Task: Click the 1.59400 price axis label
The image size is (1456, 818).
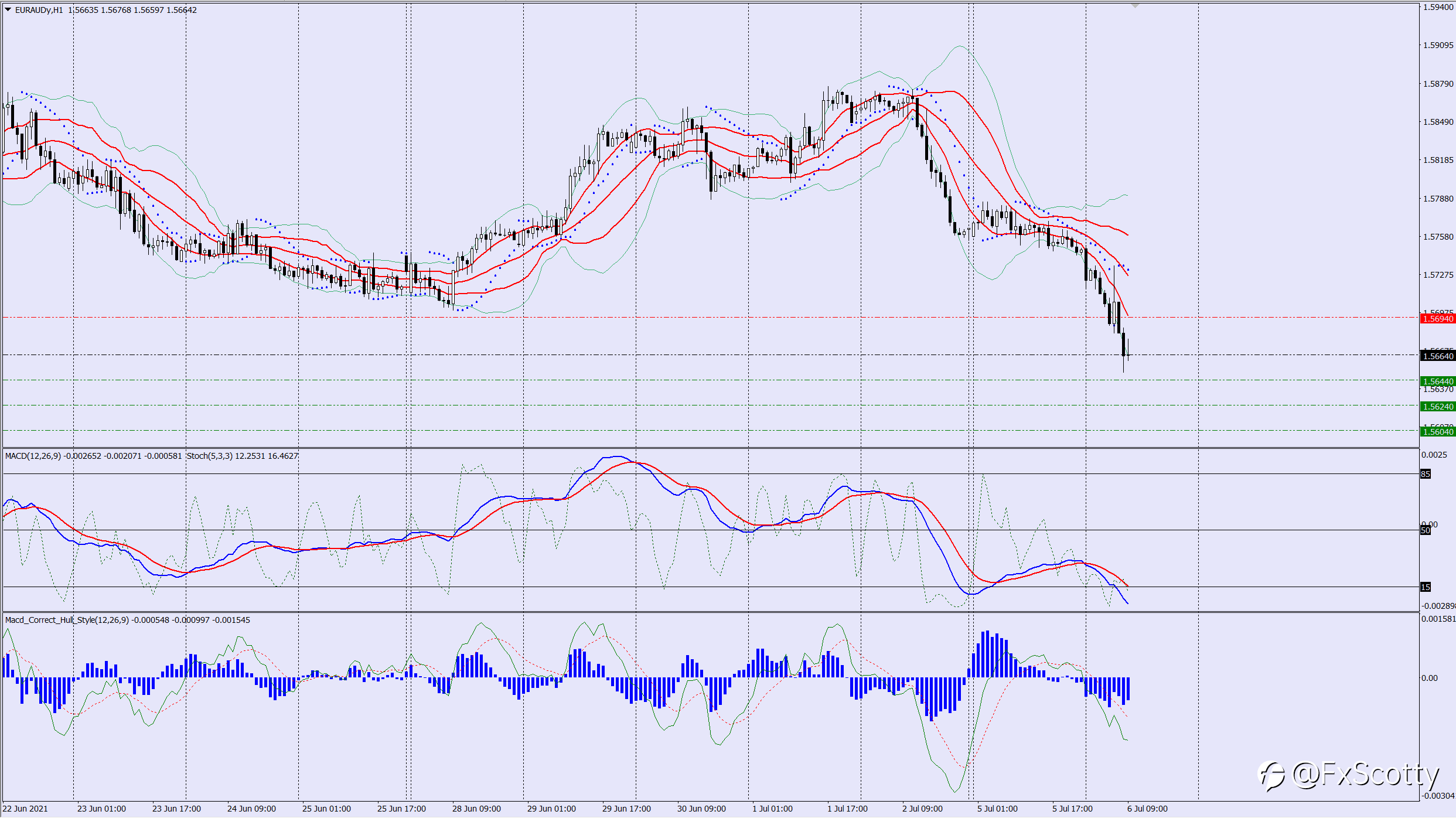Action: click(1438, 7)
